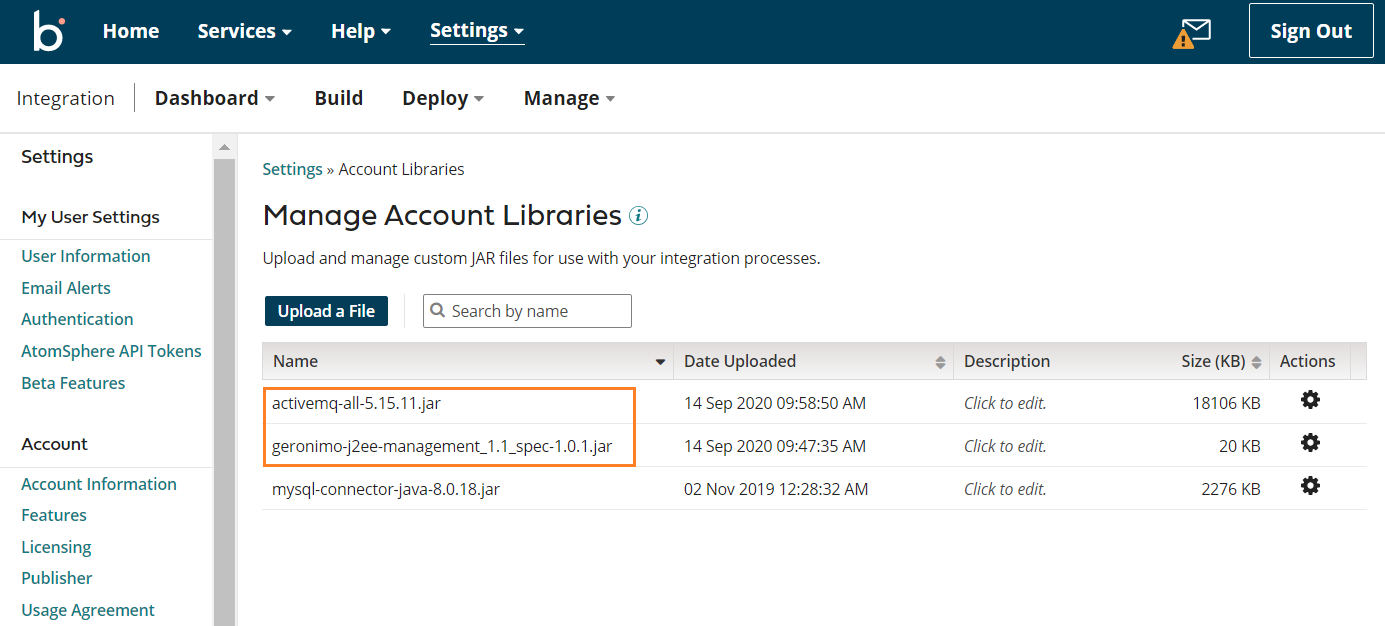
Task: Open gear actions for activemq-all-5.15.11.jar
Action: (1310, 400)
